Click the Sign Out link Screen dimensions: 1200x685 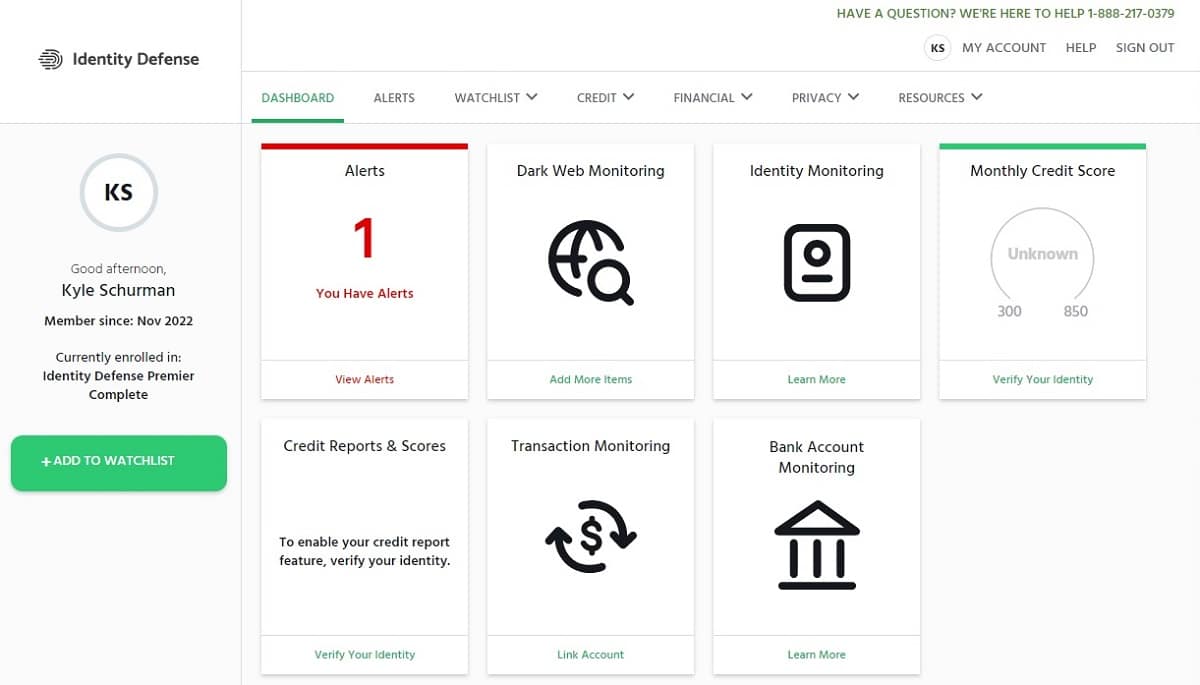tap(1145, 48)
